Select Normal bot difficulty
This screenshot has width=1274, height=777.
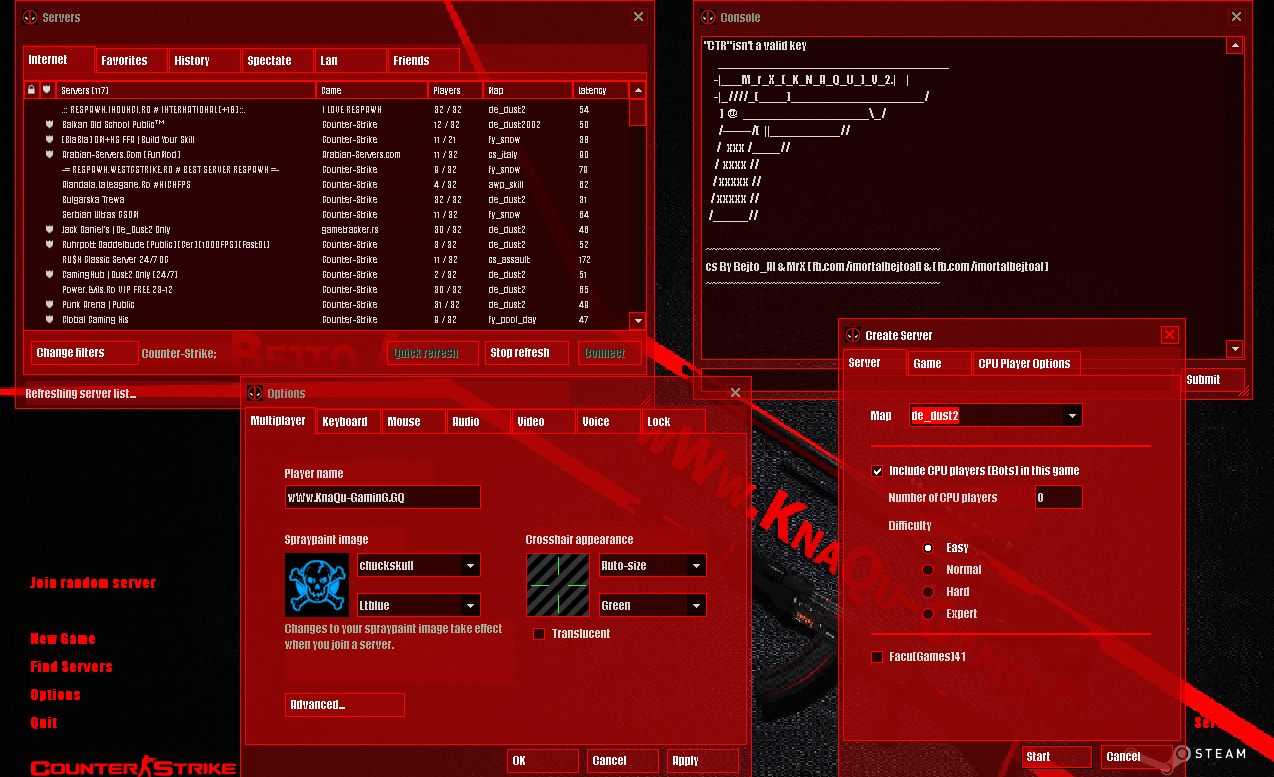click(928, 570)
